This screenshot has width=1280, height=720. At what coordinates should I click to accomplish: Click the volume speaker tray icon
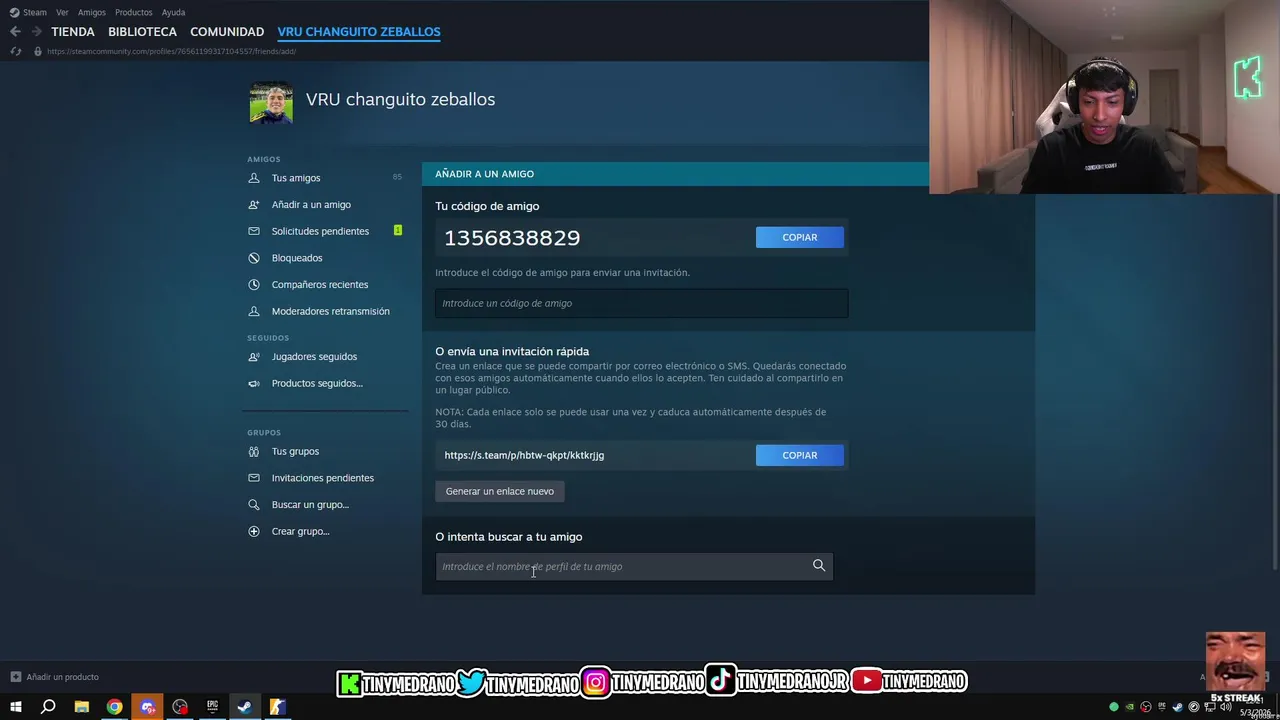1226,707
